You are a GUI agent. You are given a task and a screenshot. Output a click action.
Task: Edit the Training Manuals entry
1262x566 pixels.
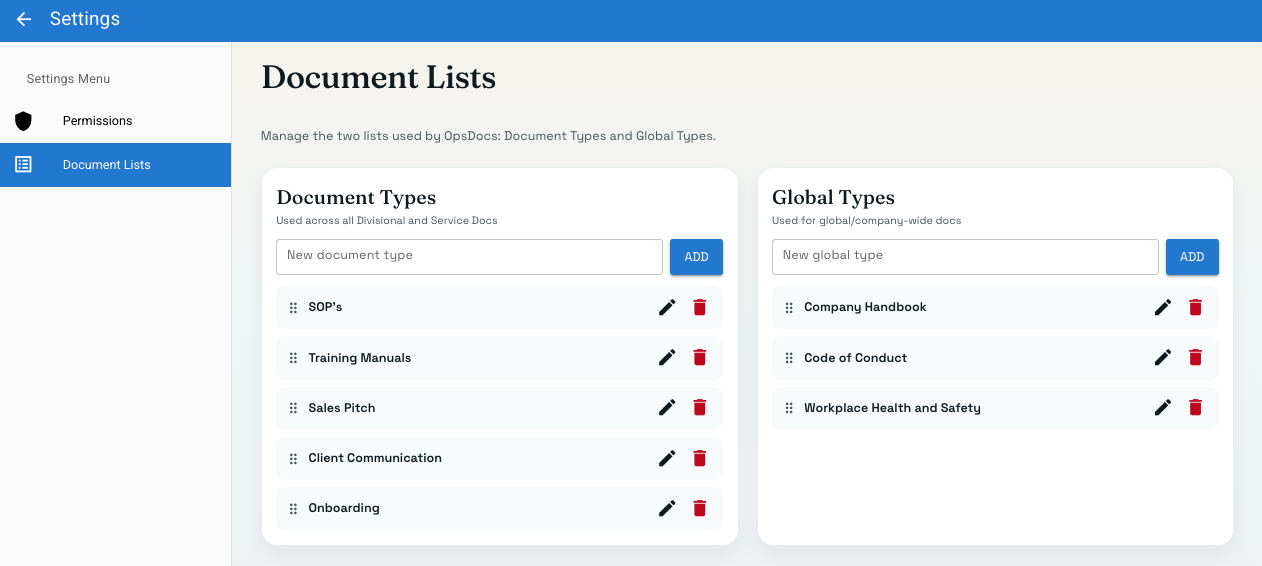tap(667, 357)
